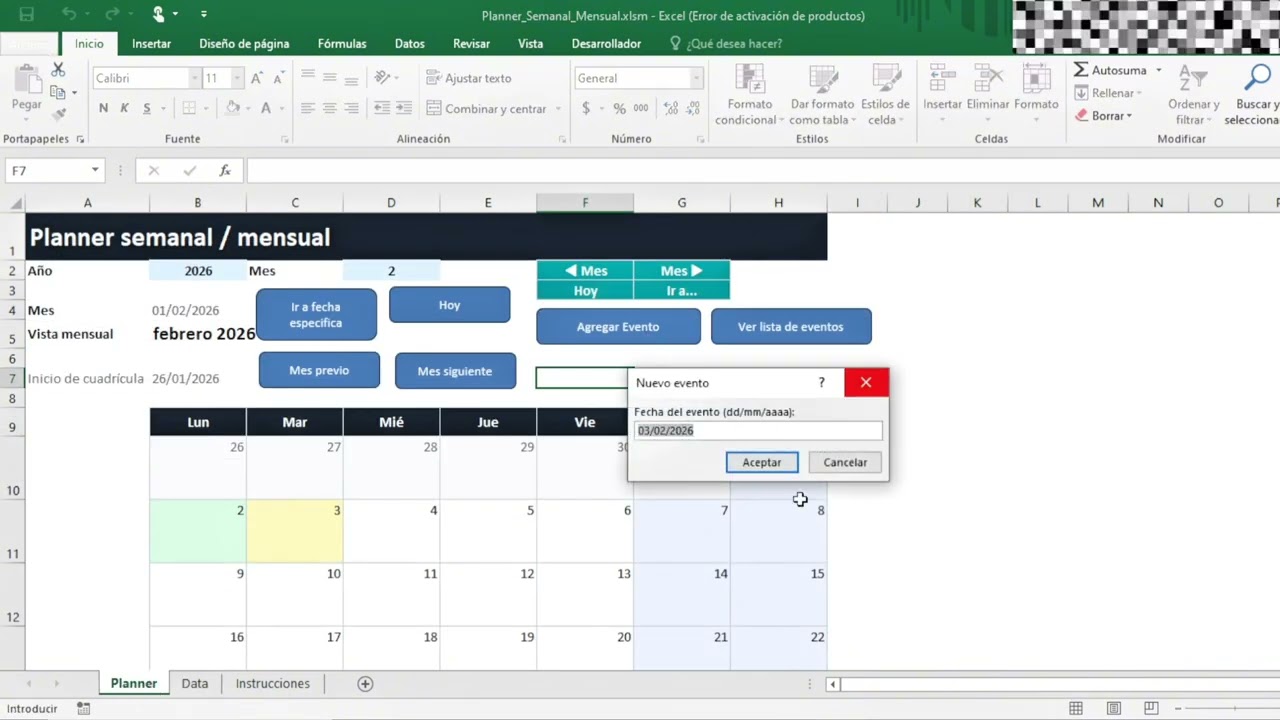Viewport: 1280px width, 720px height.
Task: Open the Datos ribbon tab
Action: pyautogui.click(x=410, y=43)
